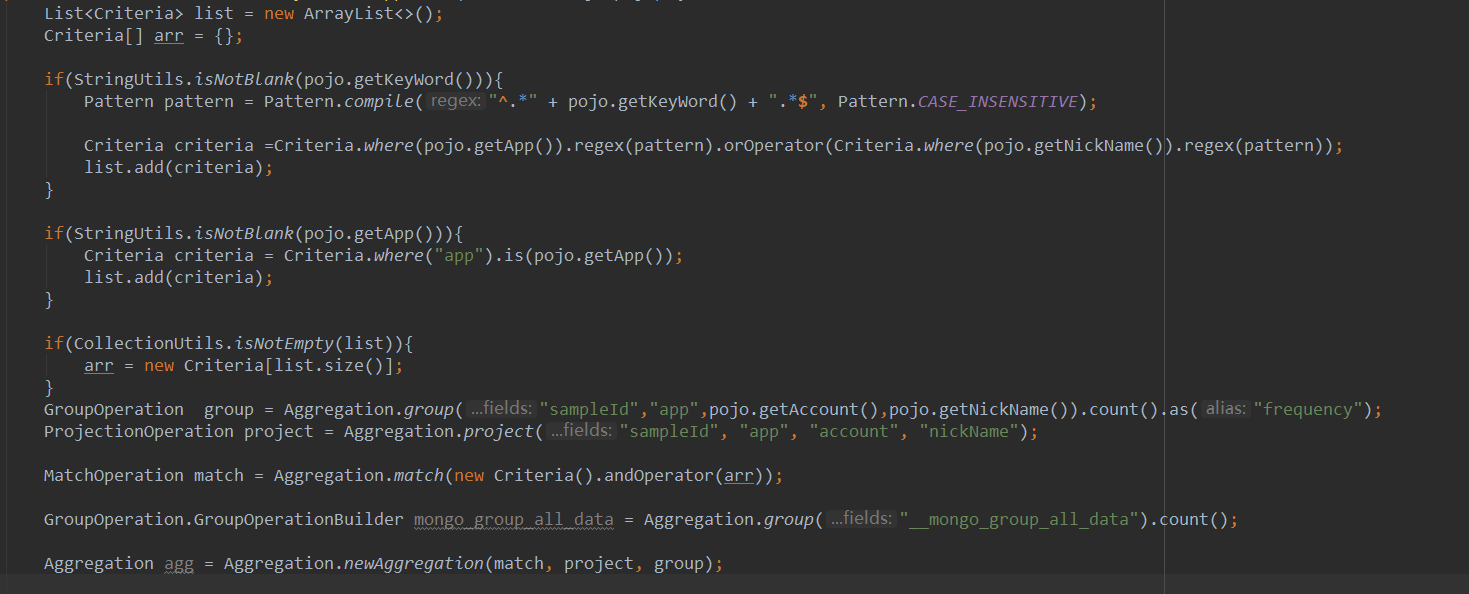The height and width of the screenshot is (594, 1469).
Task: Click "new Criteria()" in the match line
Action: [524, 475]
